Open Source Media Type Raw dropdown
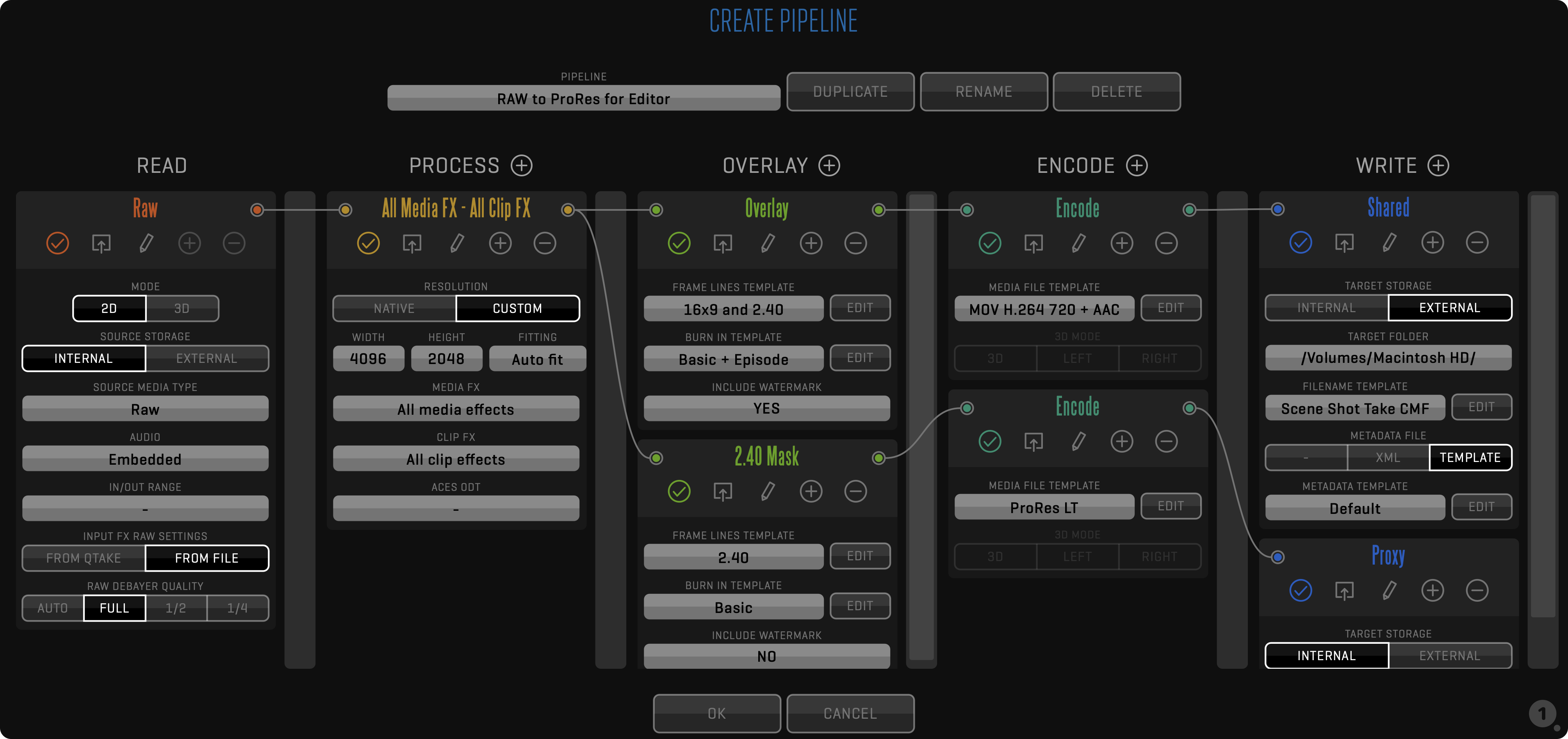Screen dimensions: 1568x739 (x=145, y=409)
